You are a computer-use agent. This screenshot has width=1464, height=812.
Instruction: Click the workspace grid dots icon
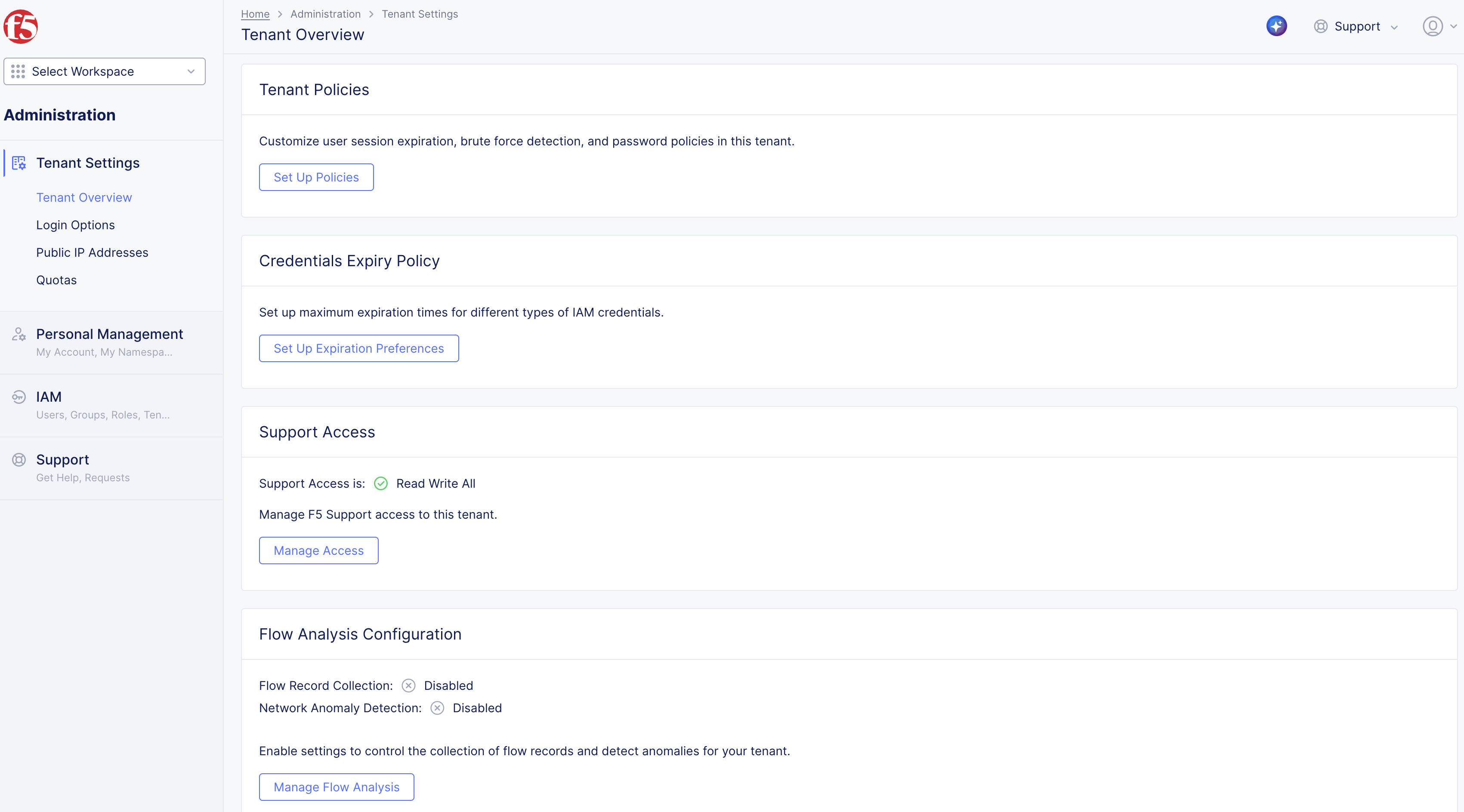18,71
